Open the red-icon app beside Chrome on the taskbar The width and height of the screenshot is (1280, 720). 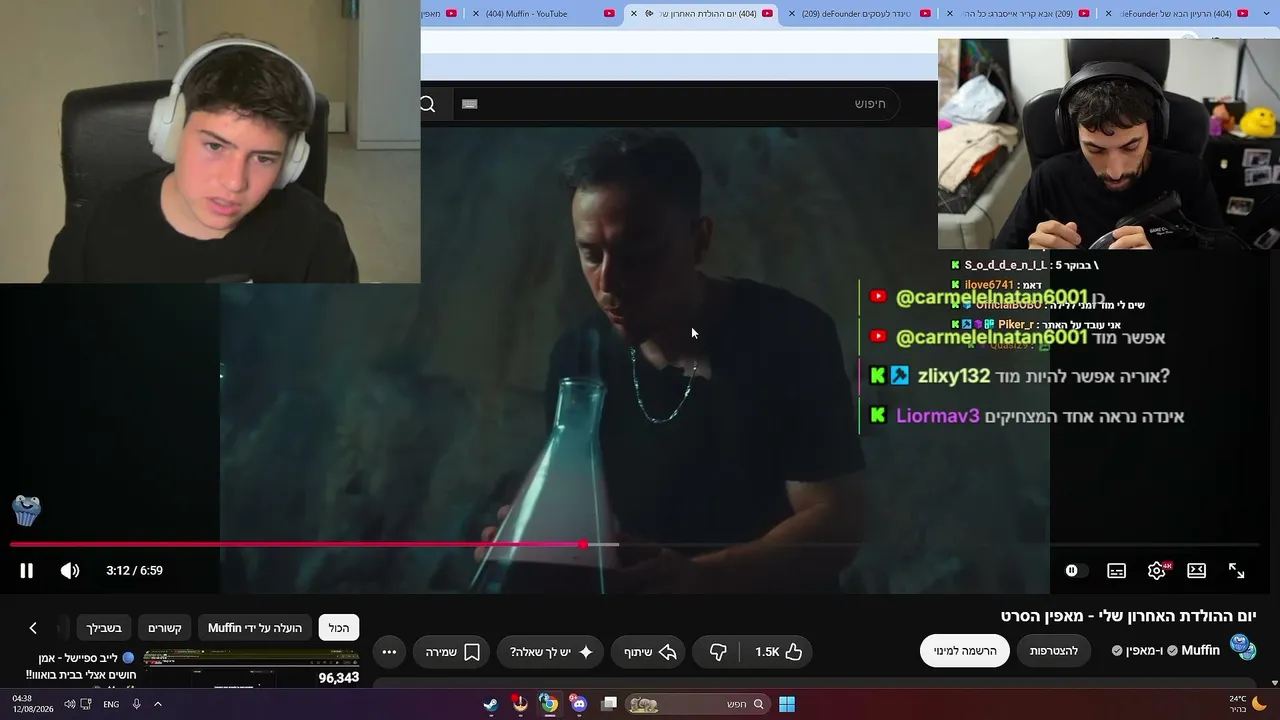520,704
